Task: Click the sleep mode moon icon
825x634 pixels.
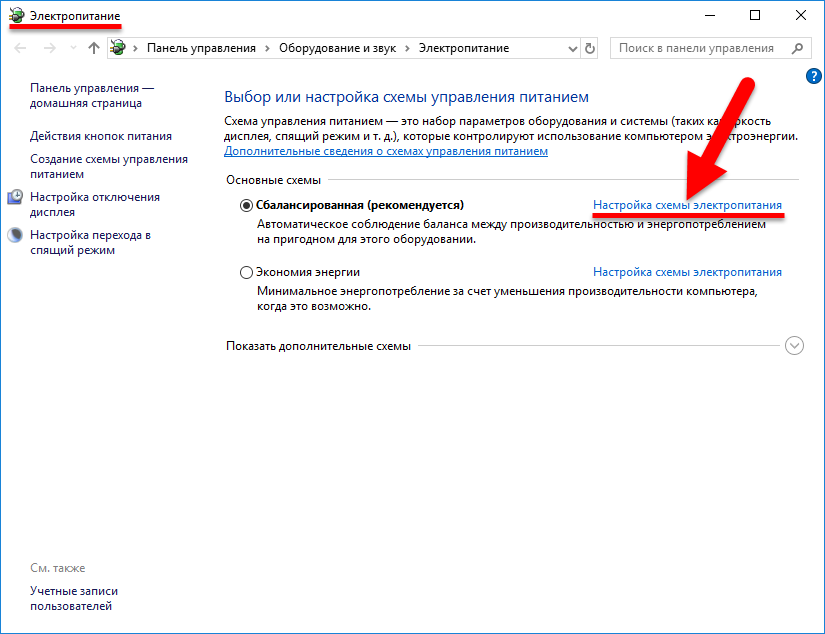Action: pos(15,235)
